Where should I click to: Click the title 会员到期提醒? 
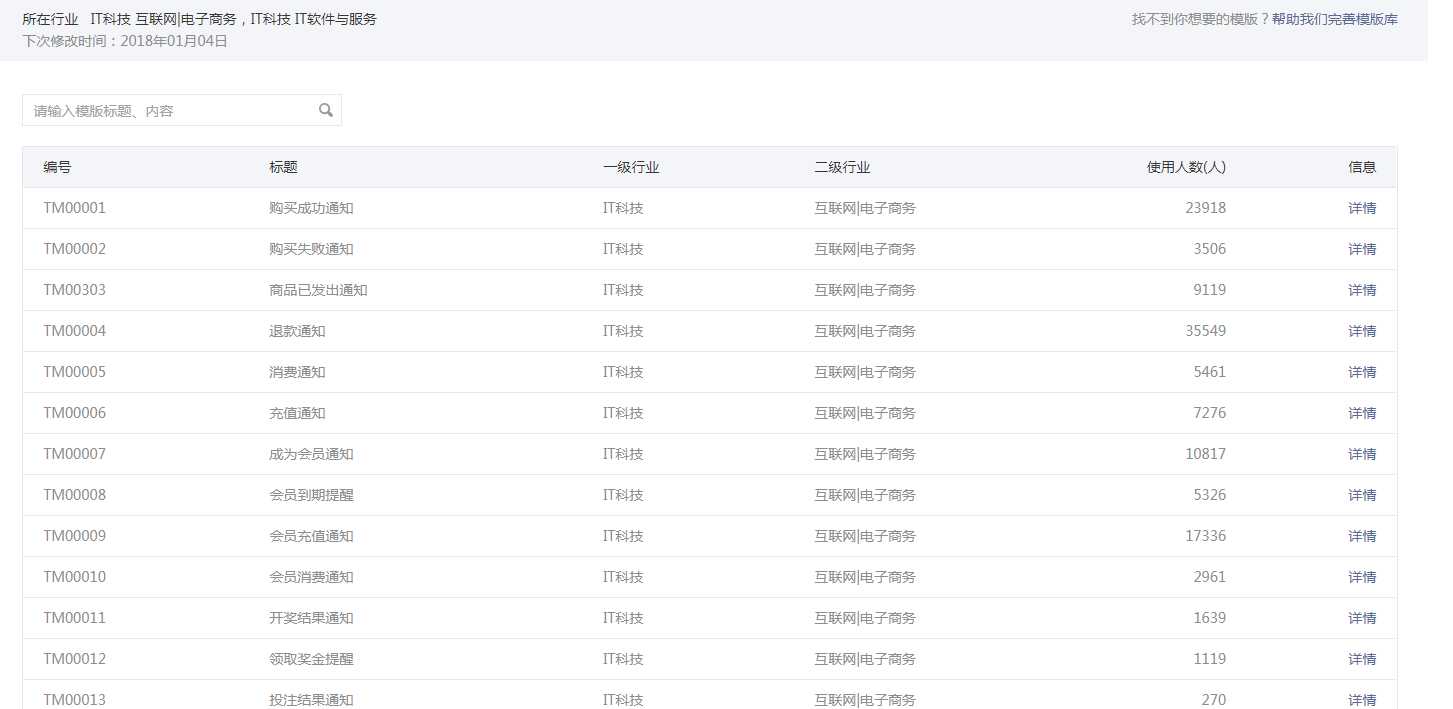click(x=311, y=495)
